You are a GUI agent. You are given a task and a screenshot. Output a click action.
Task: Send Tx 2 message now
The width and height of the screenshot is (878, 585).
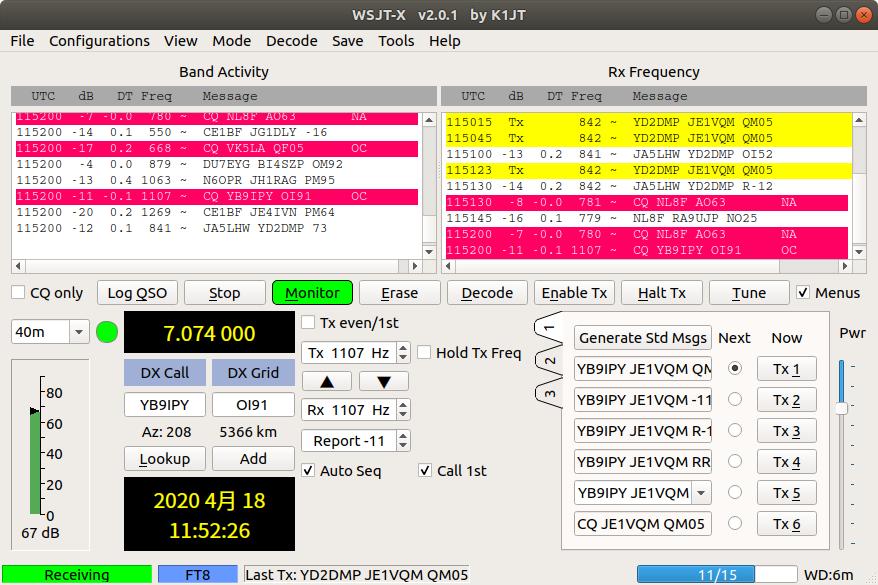pos(787,400)
